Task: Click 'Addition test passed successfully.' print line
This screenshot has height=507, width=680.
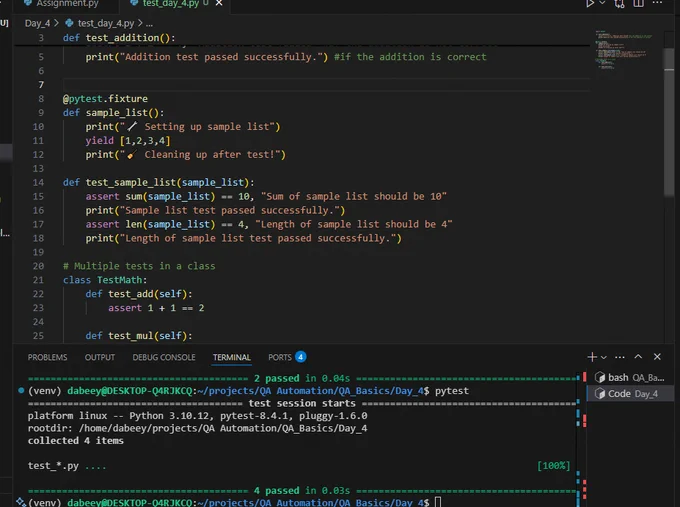Action: (x=286, y=57)
